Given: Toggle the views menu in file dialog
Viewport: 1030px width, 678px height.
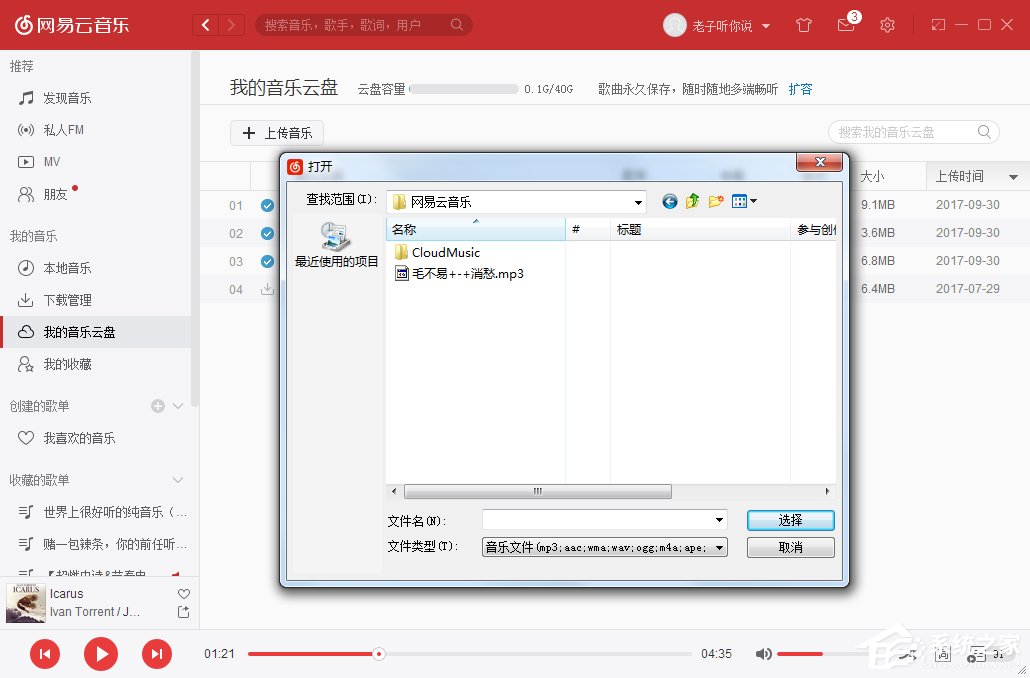Looking at the screenshot, I should click(x=744, y=201).
